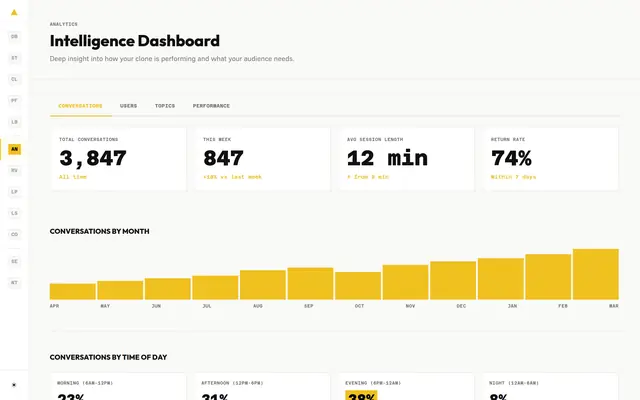Click the 'Within 7 days' caption
Screen dimensions: 640x400
click(513, 177)
